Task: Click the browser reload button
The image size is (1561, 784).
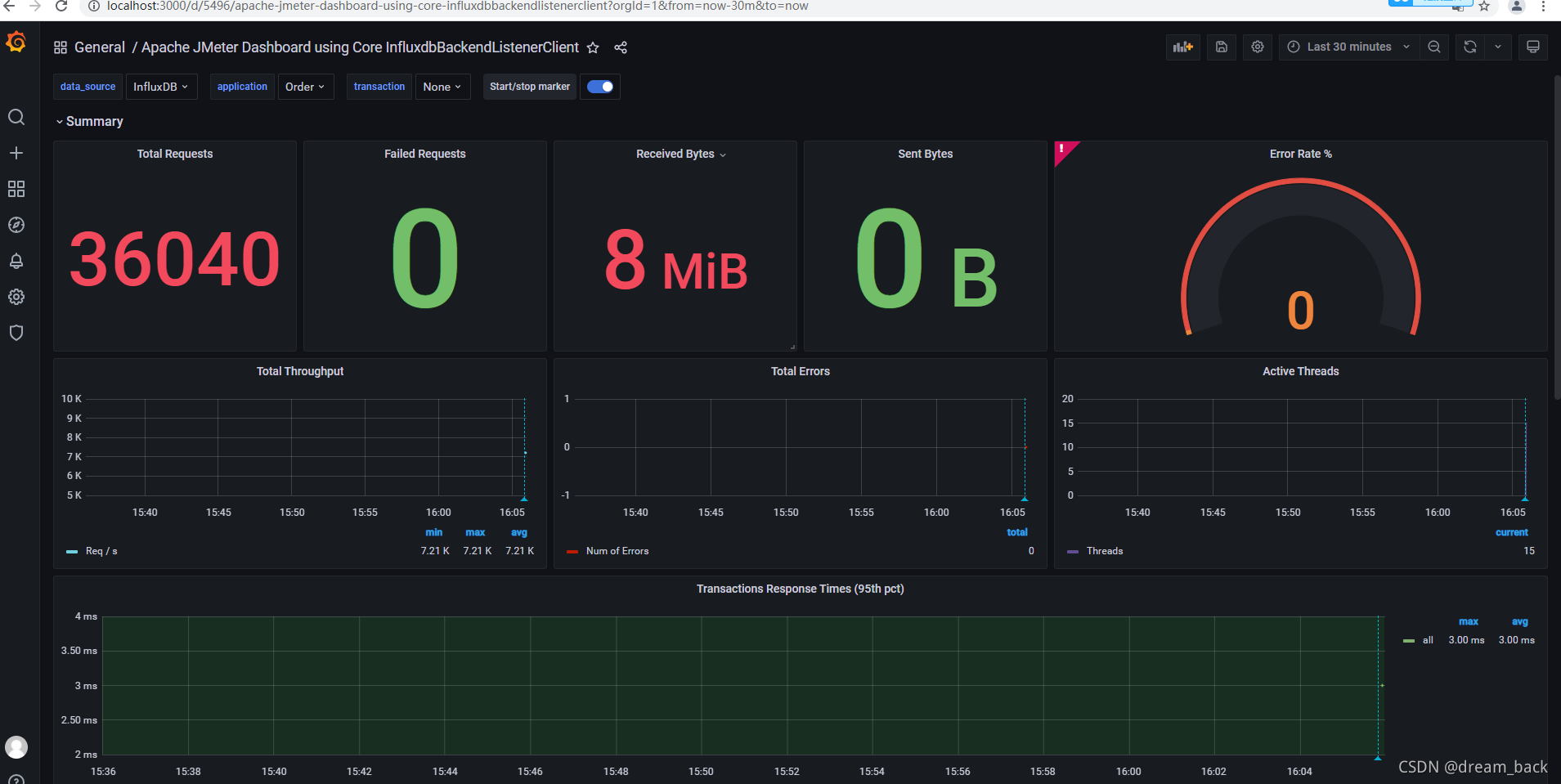Action: click(x=61, y=6)
